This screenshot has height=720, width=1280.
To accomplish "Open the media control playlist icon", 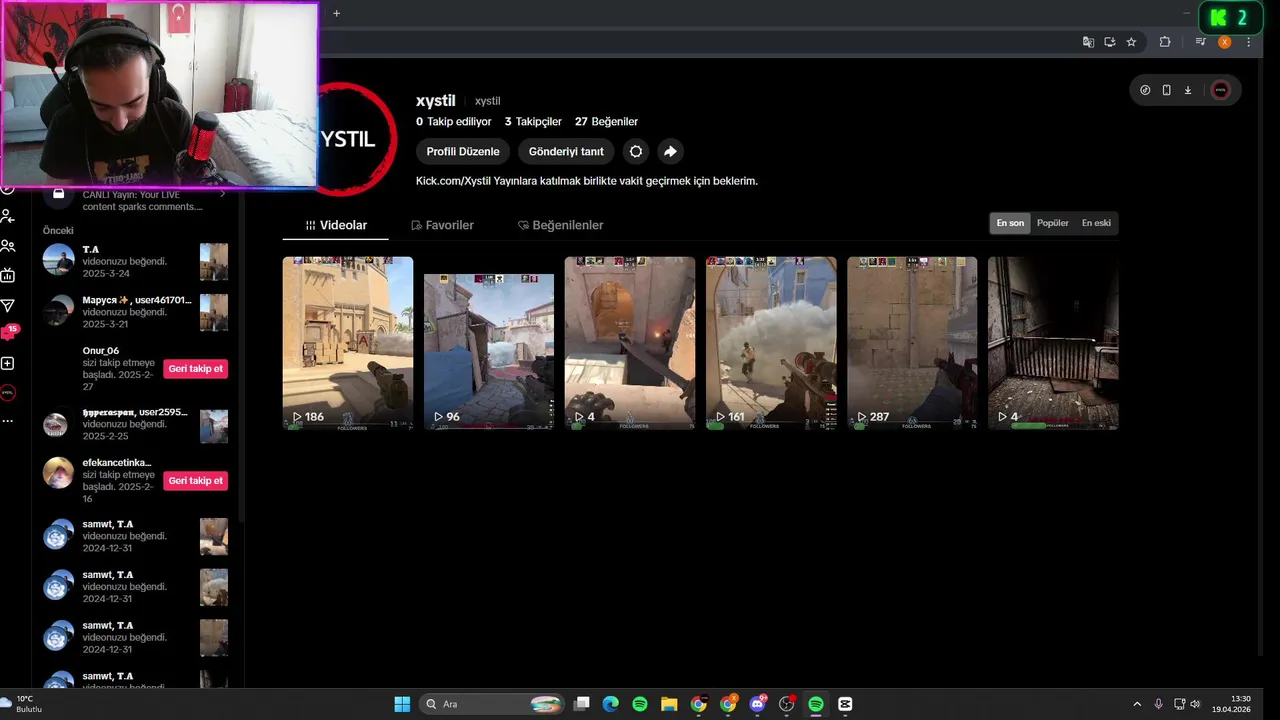I will tap(1201, 42).
